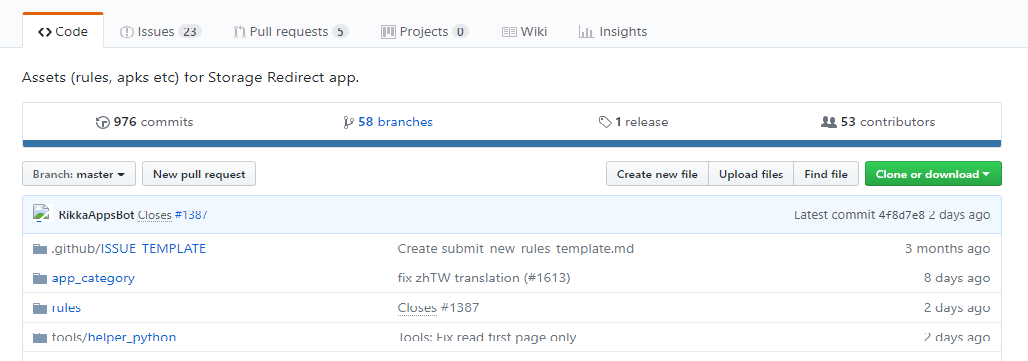Start a New pull request
This screenshot has width=1028, height=361.
pos(199,174)
